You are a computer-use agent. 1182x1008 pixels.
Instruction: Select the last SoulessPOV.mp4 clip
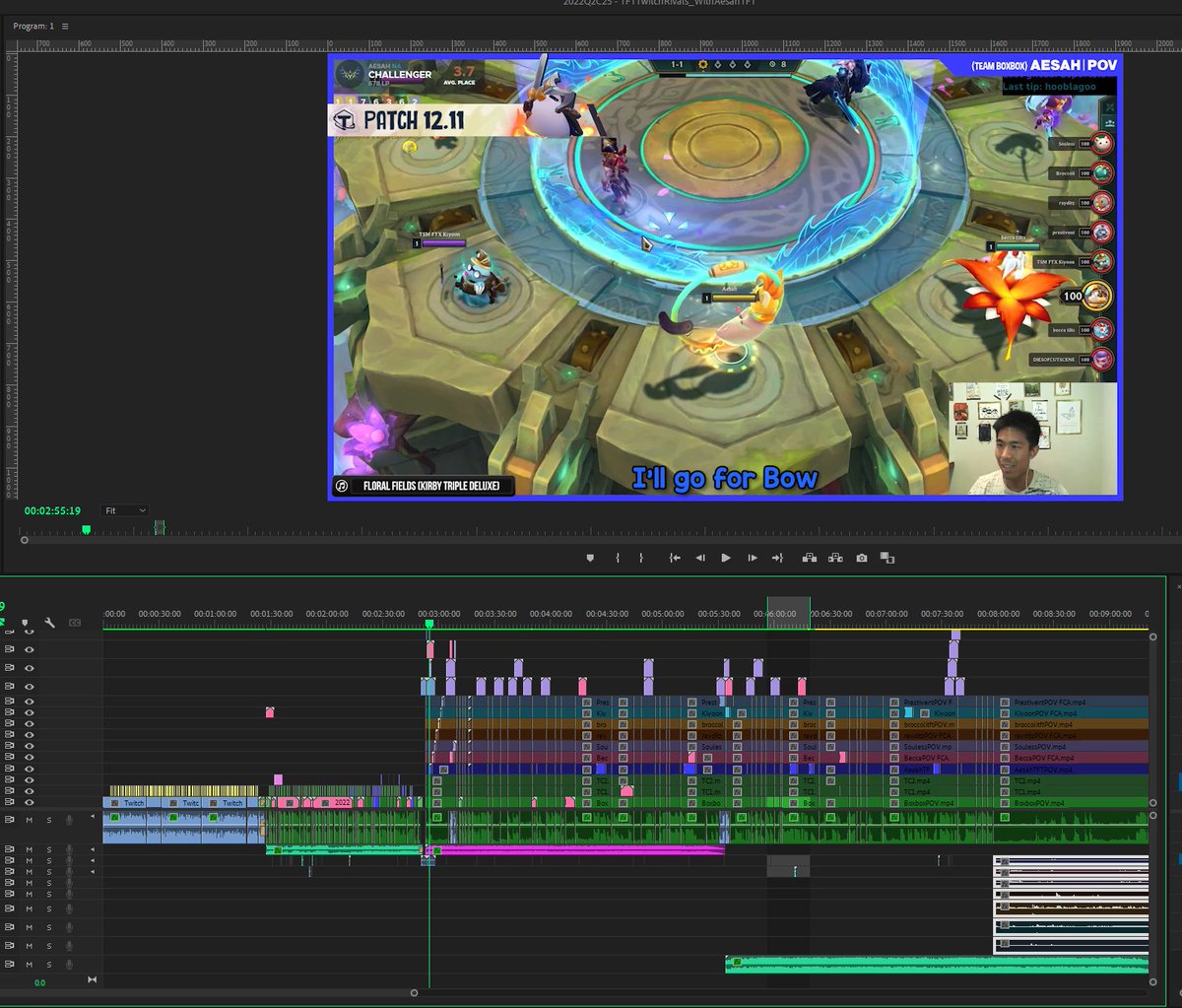click(1071, 746)
